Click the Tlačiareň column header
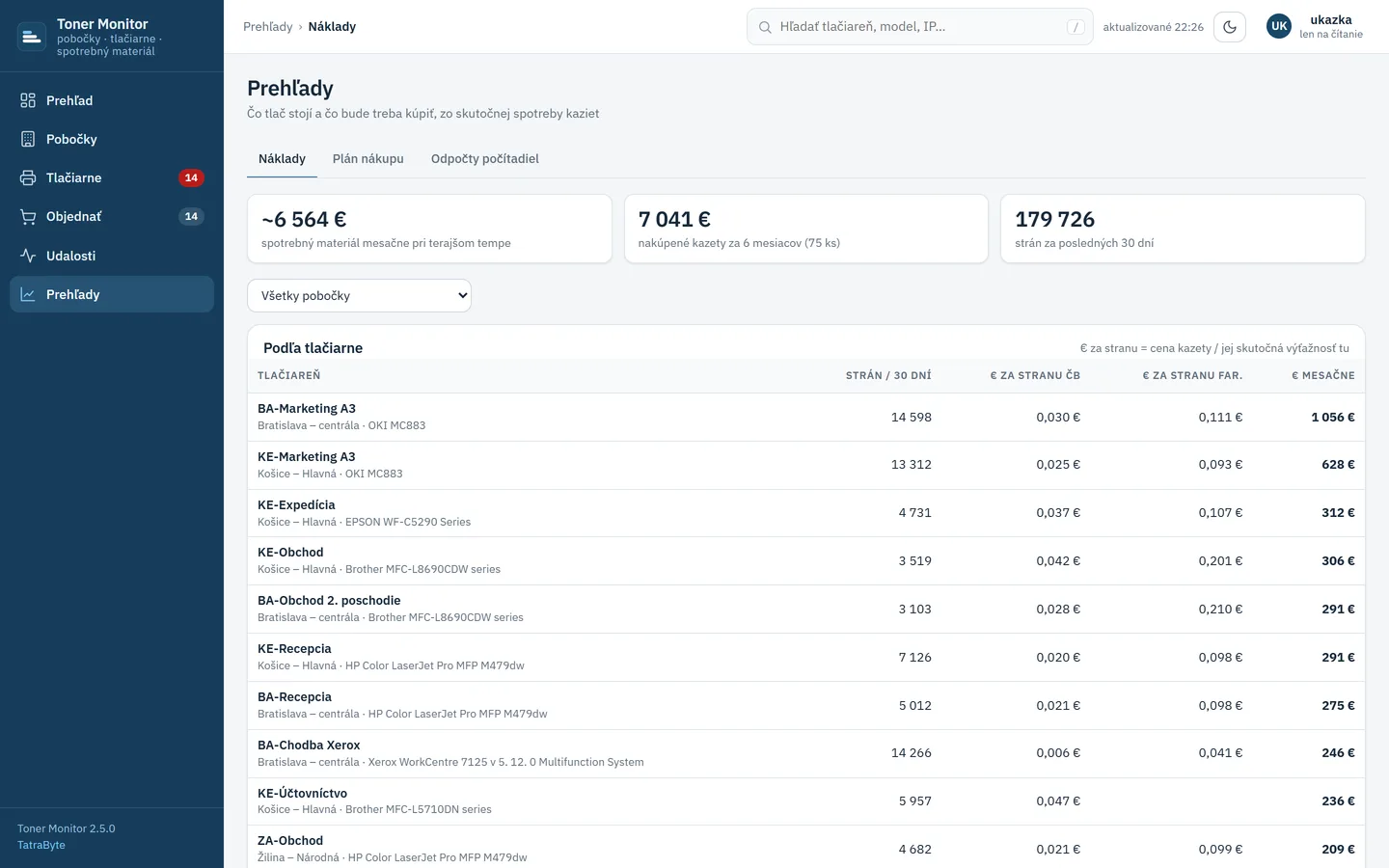This screenshot has width=1389, height=868. 289,376
